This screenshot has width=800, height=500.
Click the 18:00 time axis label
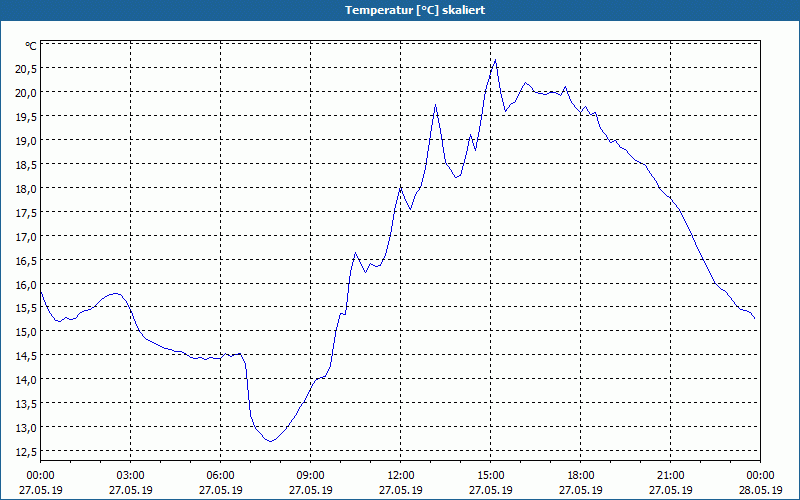point(581,476)
